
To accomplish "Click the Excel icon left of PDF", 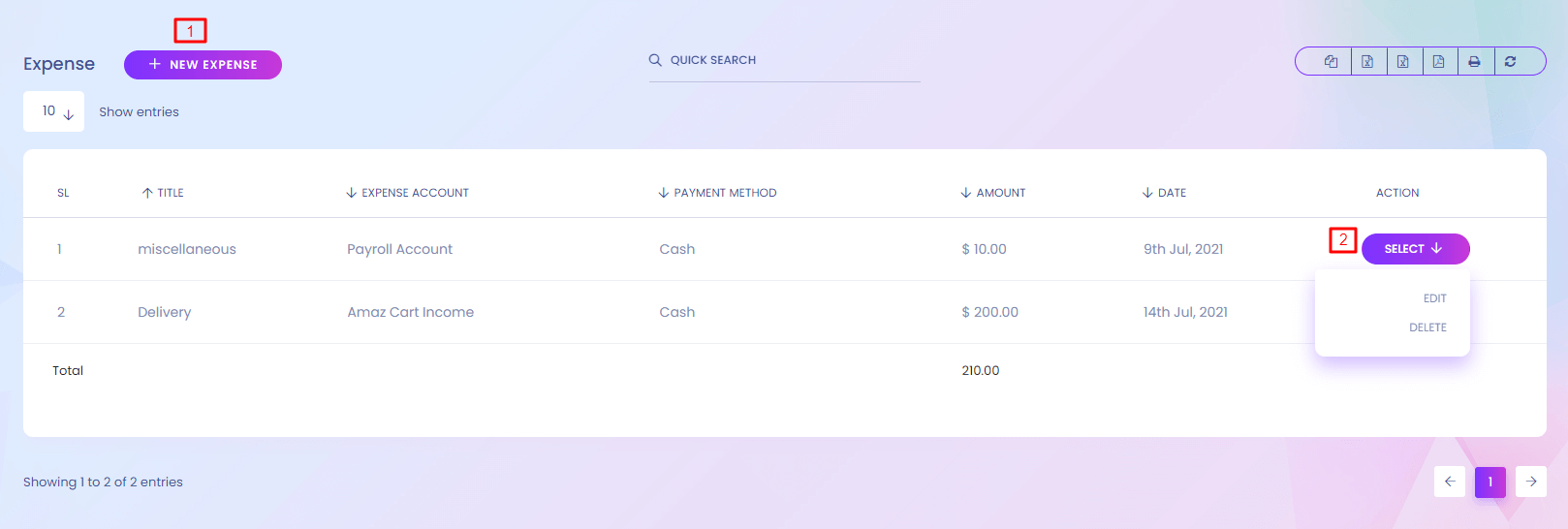I will 1403,61.
